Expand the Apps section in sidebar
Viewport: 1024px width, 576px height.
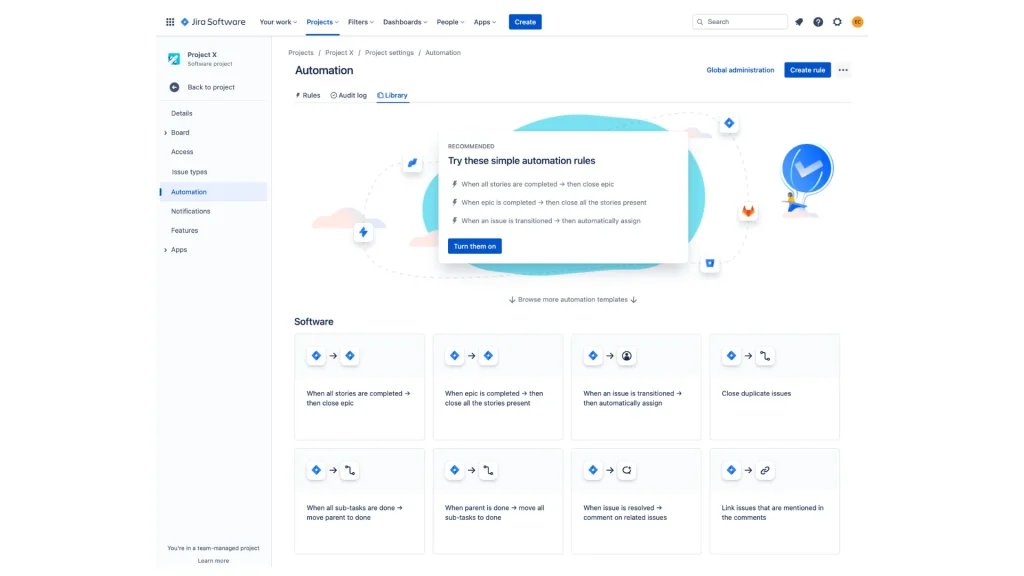(166, 250)
